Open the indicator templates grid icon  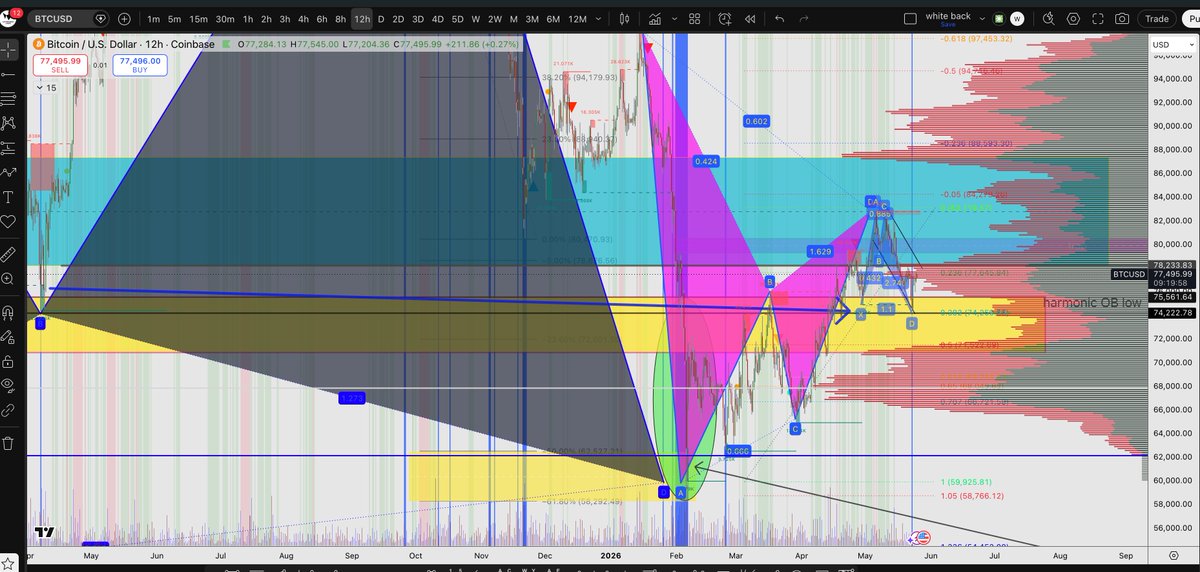695,18
